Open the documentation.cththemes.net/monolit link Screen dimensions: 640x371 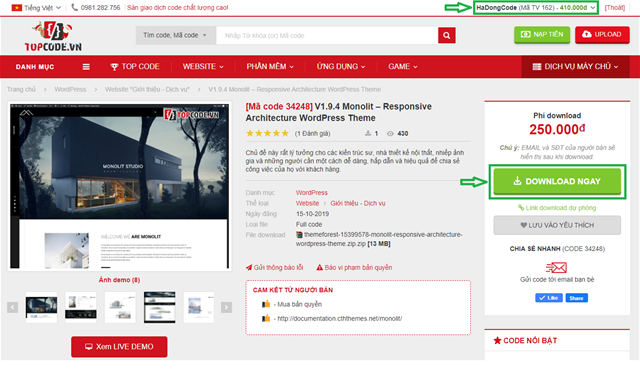pos(340,318)
